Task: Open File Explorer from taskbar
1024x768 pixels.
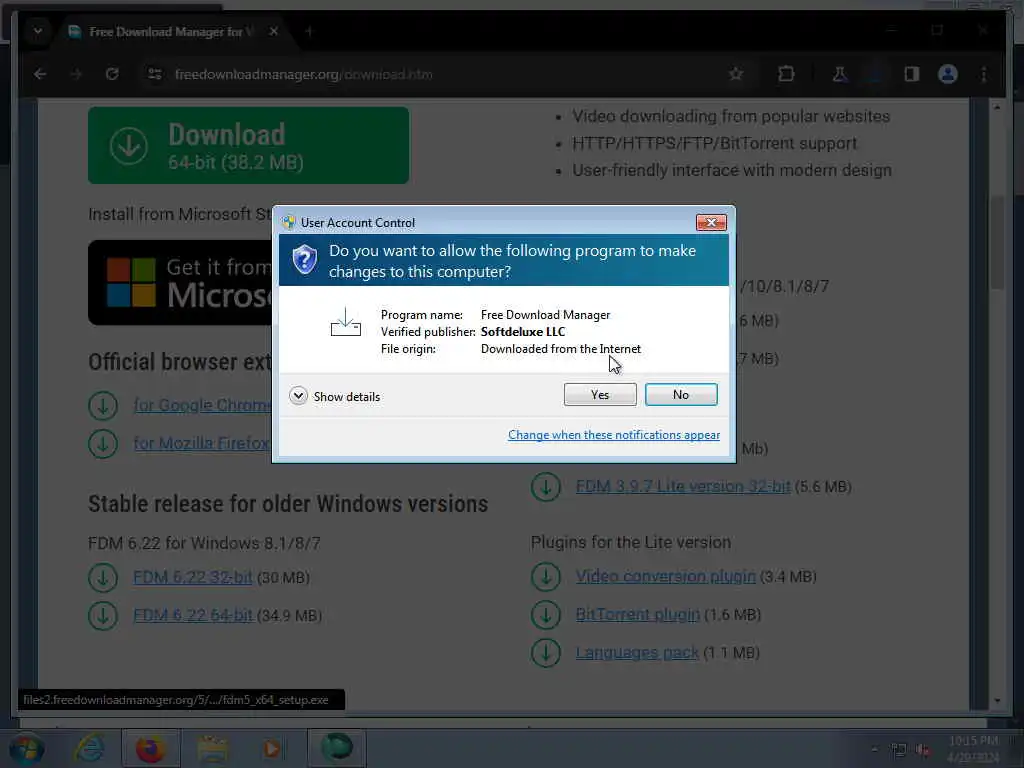Action: click(212, 749)
